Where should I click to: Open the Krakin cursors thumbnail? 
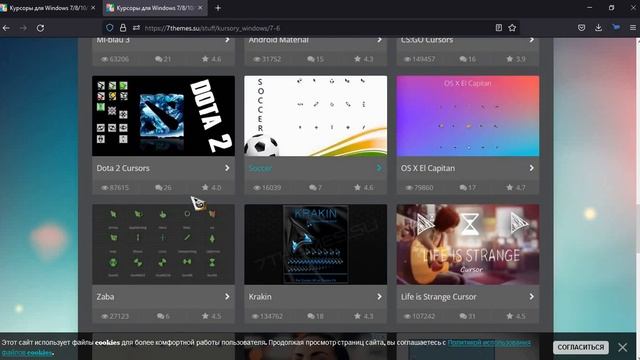(x=316, y=244)
